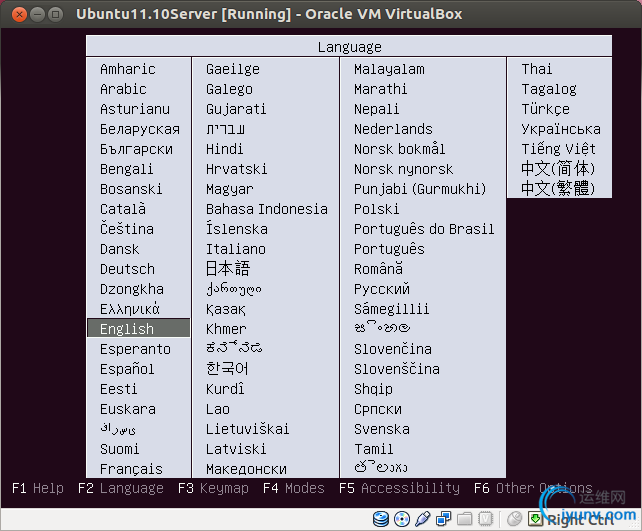
Task: Close the VirtualBox window with the red button
Action: 19,14
